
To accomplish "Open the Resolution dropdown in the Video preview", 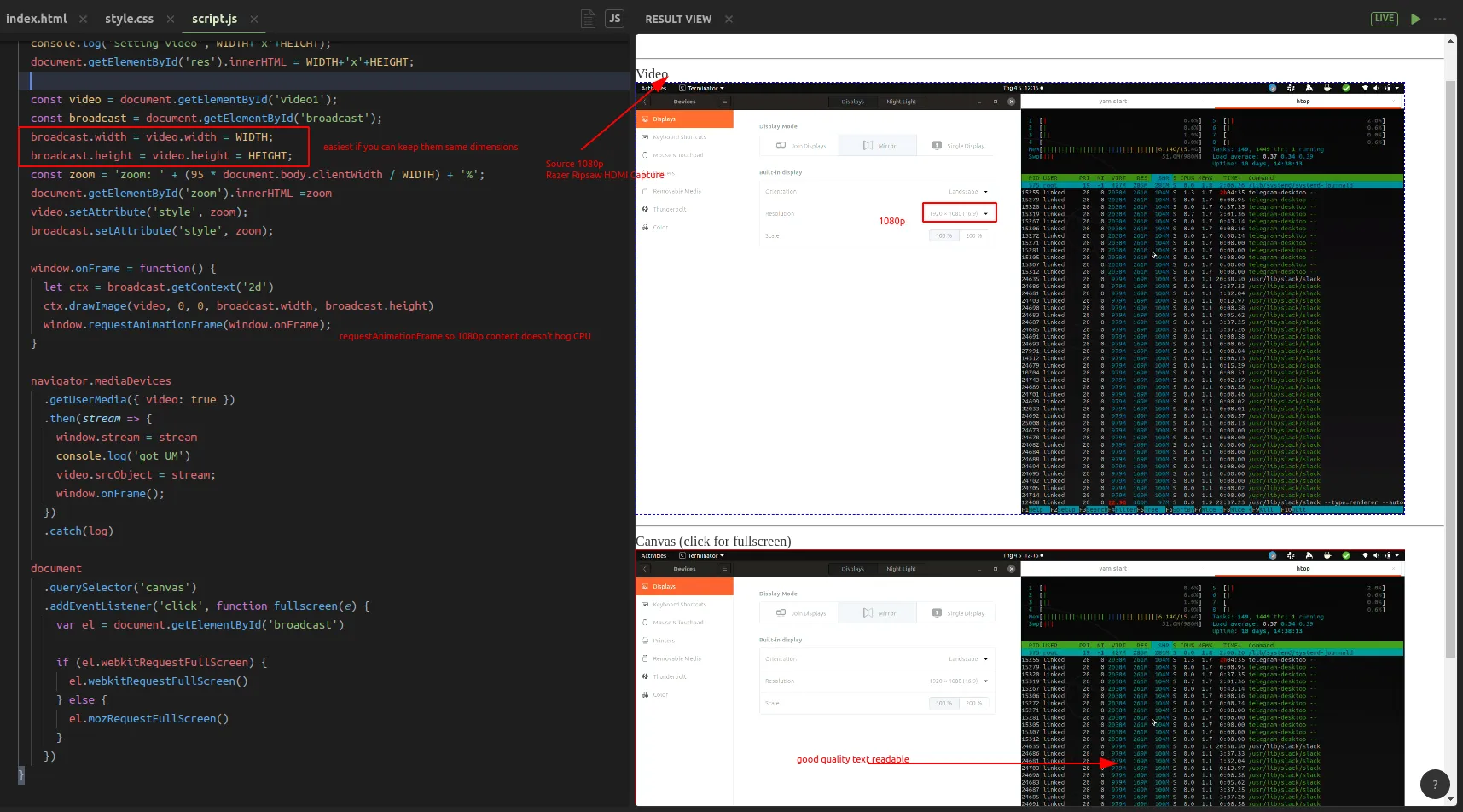I will point(960,213).
